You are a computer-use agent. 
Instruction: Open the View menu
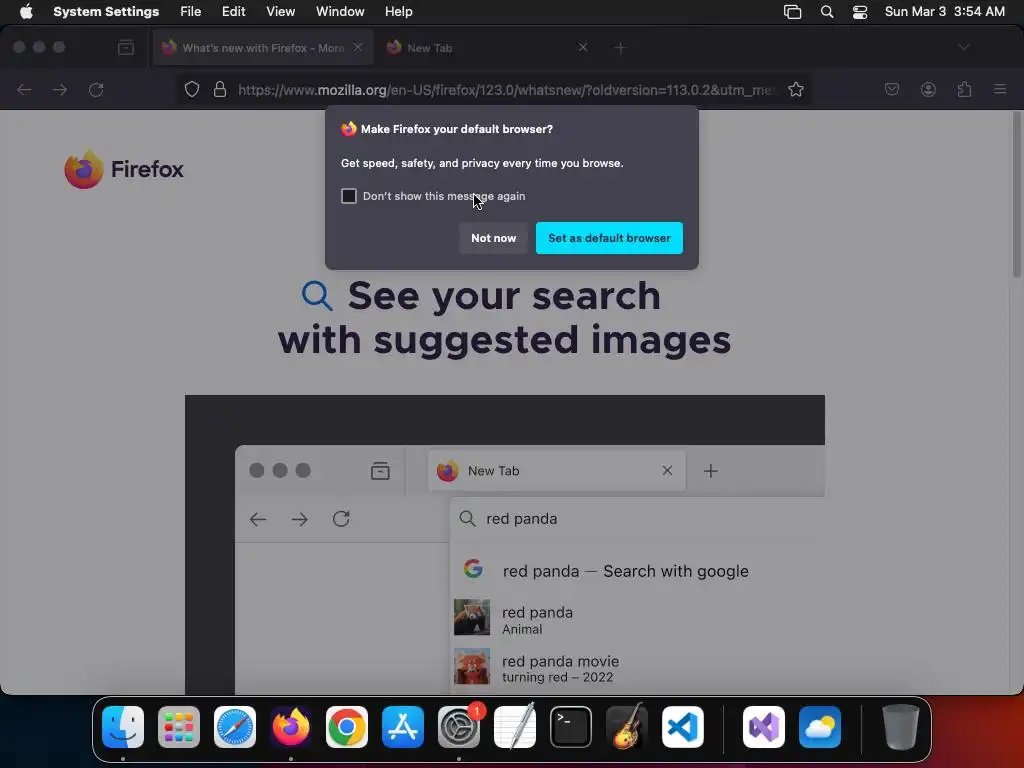281,11
